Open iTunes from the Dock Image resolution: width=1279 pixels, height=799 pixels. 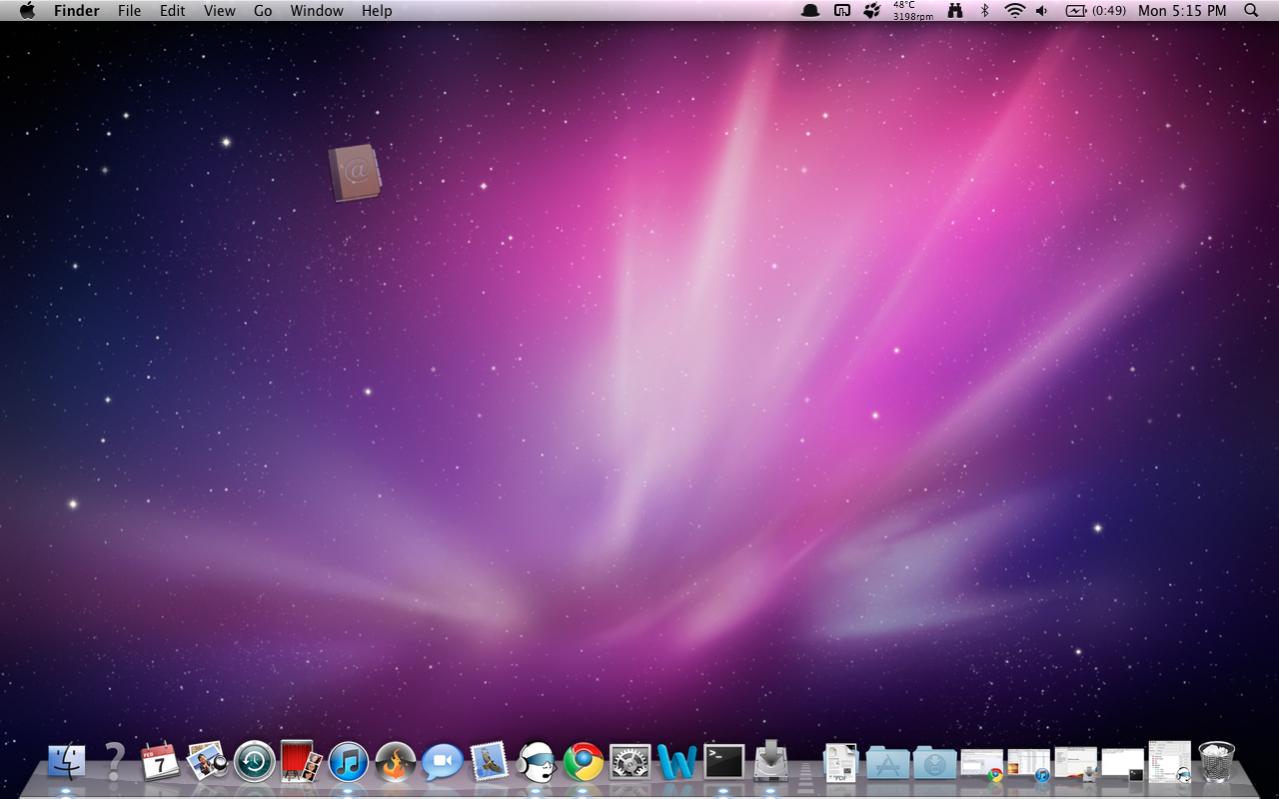[348, 762]
